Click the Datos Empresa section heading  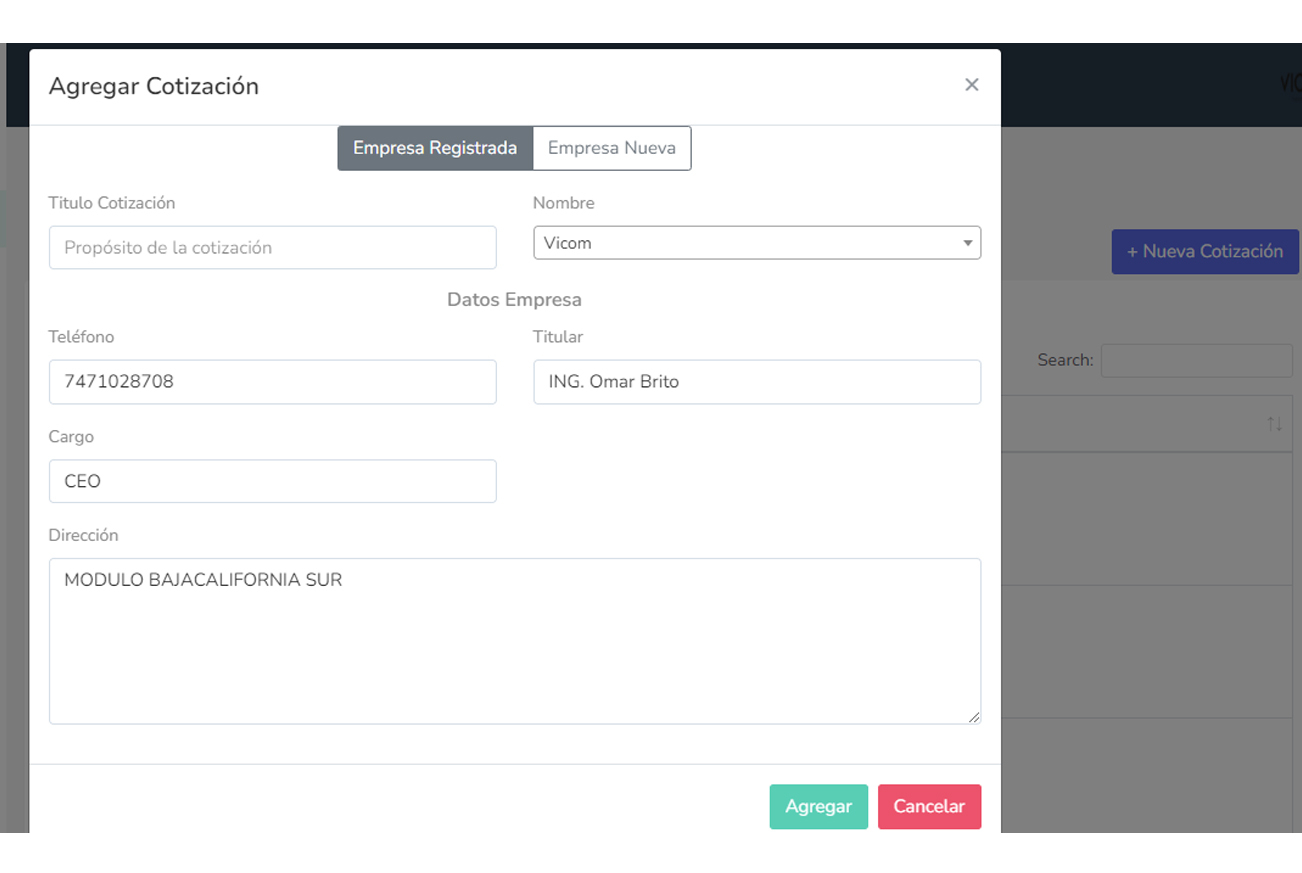pyautogui.click(x=514, y=299)
